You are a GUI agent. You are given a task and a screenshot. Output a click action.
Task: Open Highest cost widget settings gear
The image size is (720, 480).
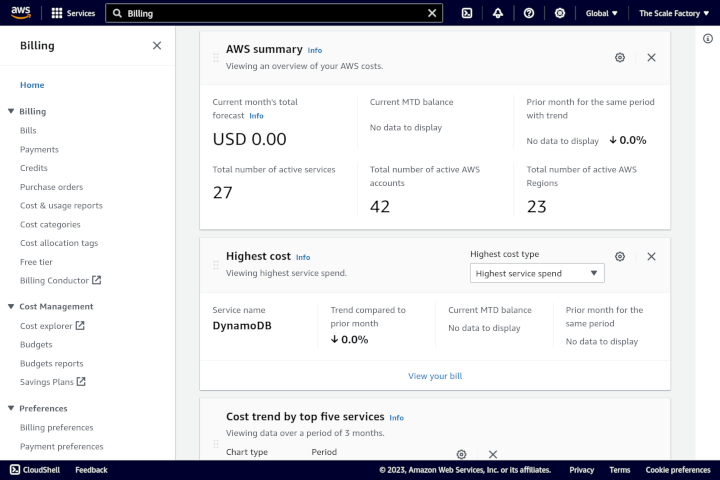[x=620, y=257]
